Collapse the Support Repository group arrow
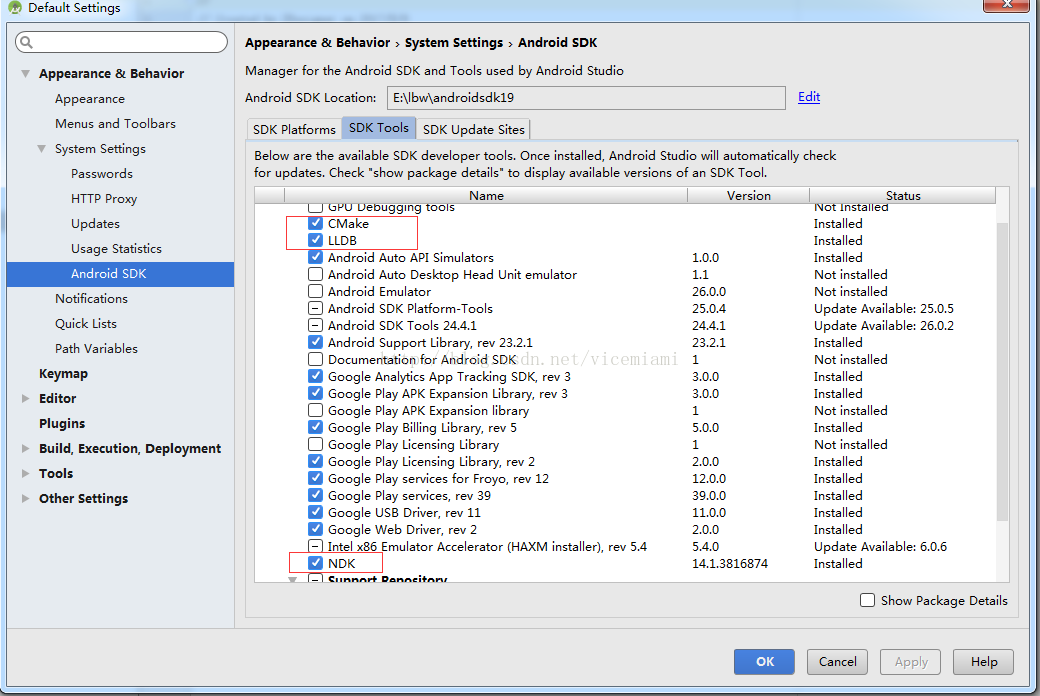 pyautogui.click(x=292, y=579)
